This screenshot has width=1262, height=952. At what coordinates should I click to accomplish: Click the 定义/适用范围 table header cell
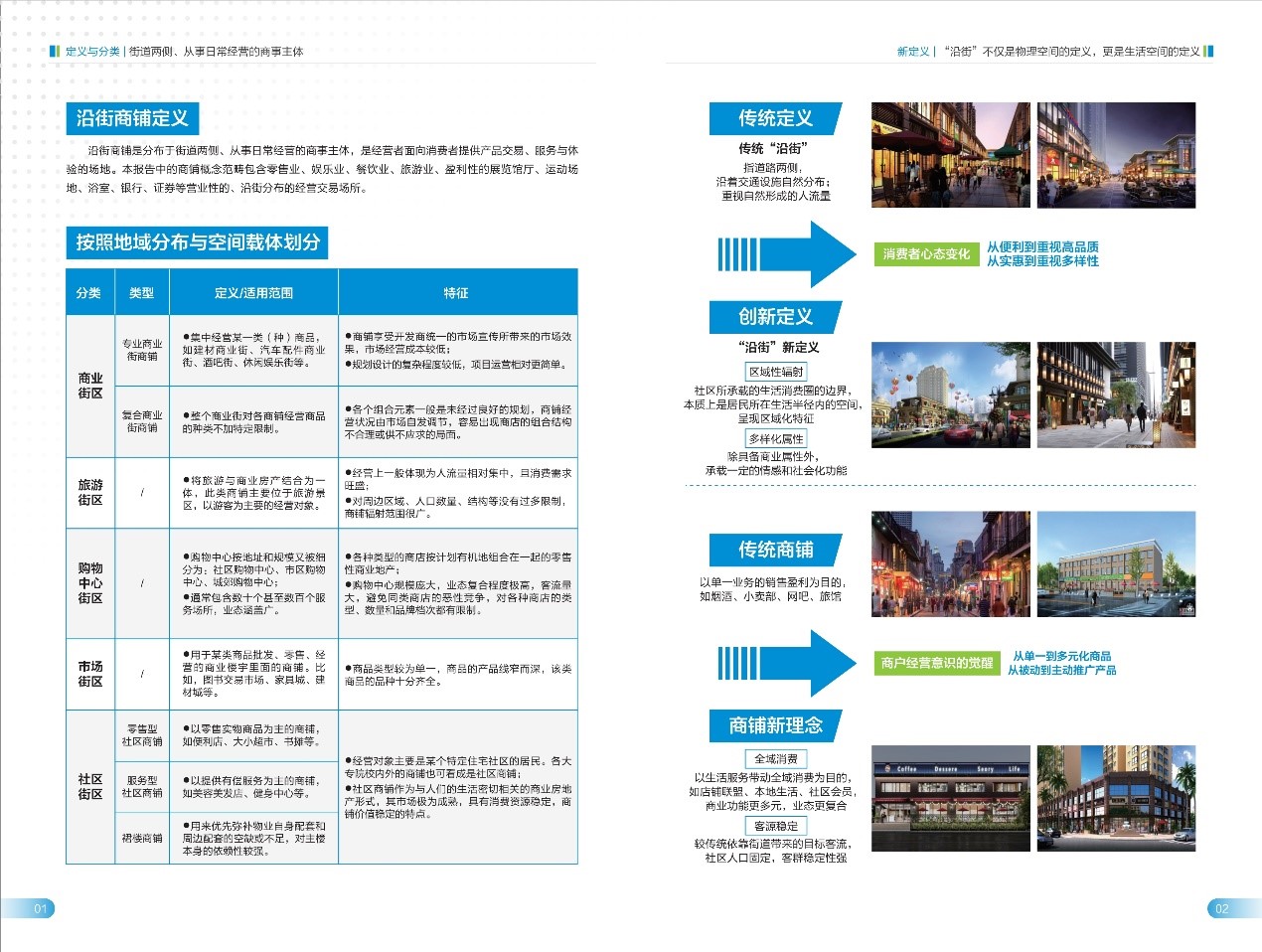click(x=253, y=293)
